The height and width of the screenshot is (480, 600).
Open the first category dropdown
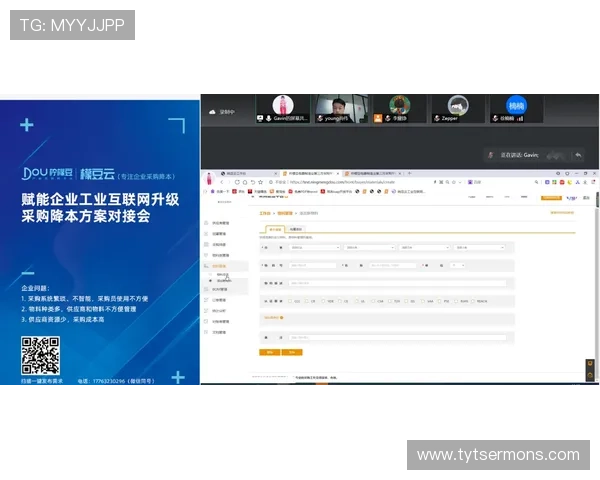pos(315,248)
